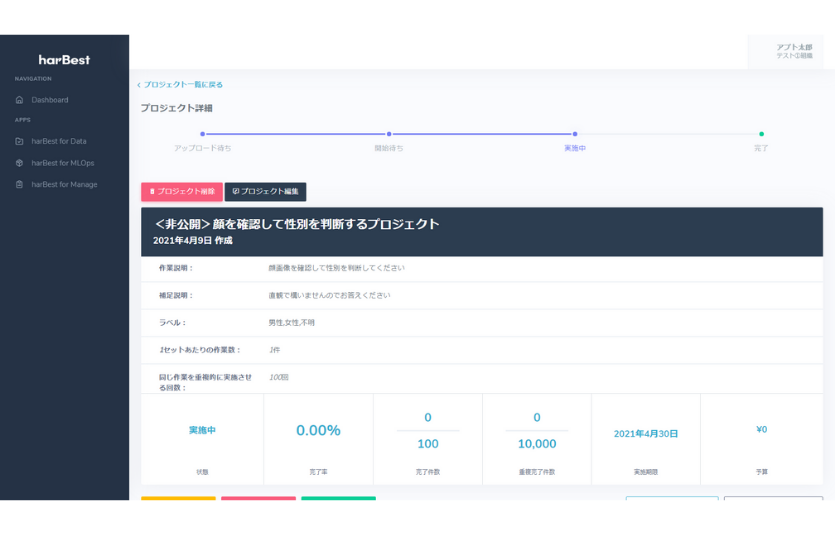Screen dimensions: 835x535
Task: Click the harBest for Manage clipboard icon
Action: click(x=19, y=184)
